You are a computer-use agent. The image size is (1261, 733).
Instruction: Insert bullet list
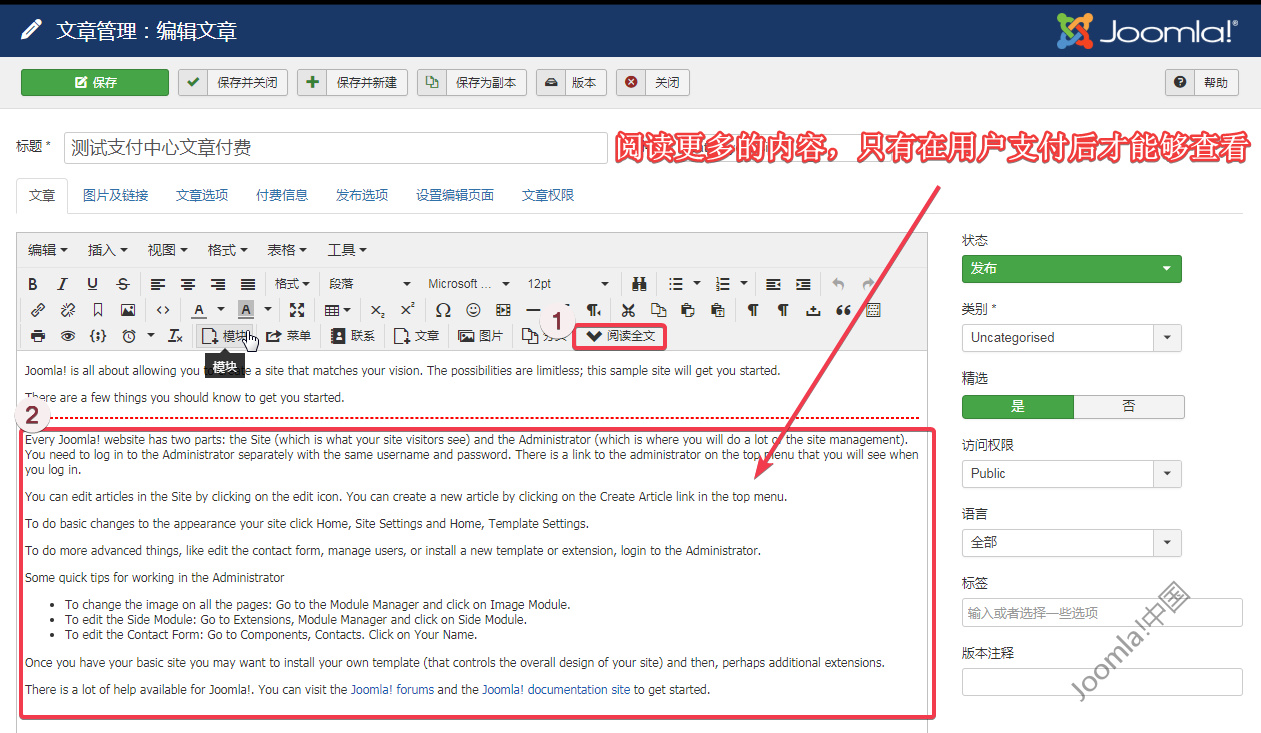676,284
